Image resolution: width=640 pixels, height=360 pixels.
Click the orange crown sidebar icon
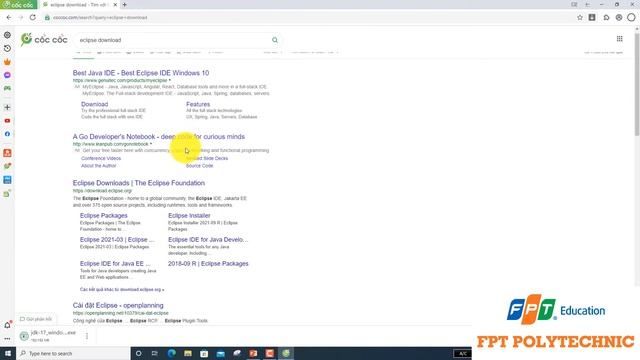[7, 62]
